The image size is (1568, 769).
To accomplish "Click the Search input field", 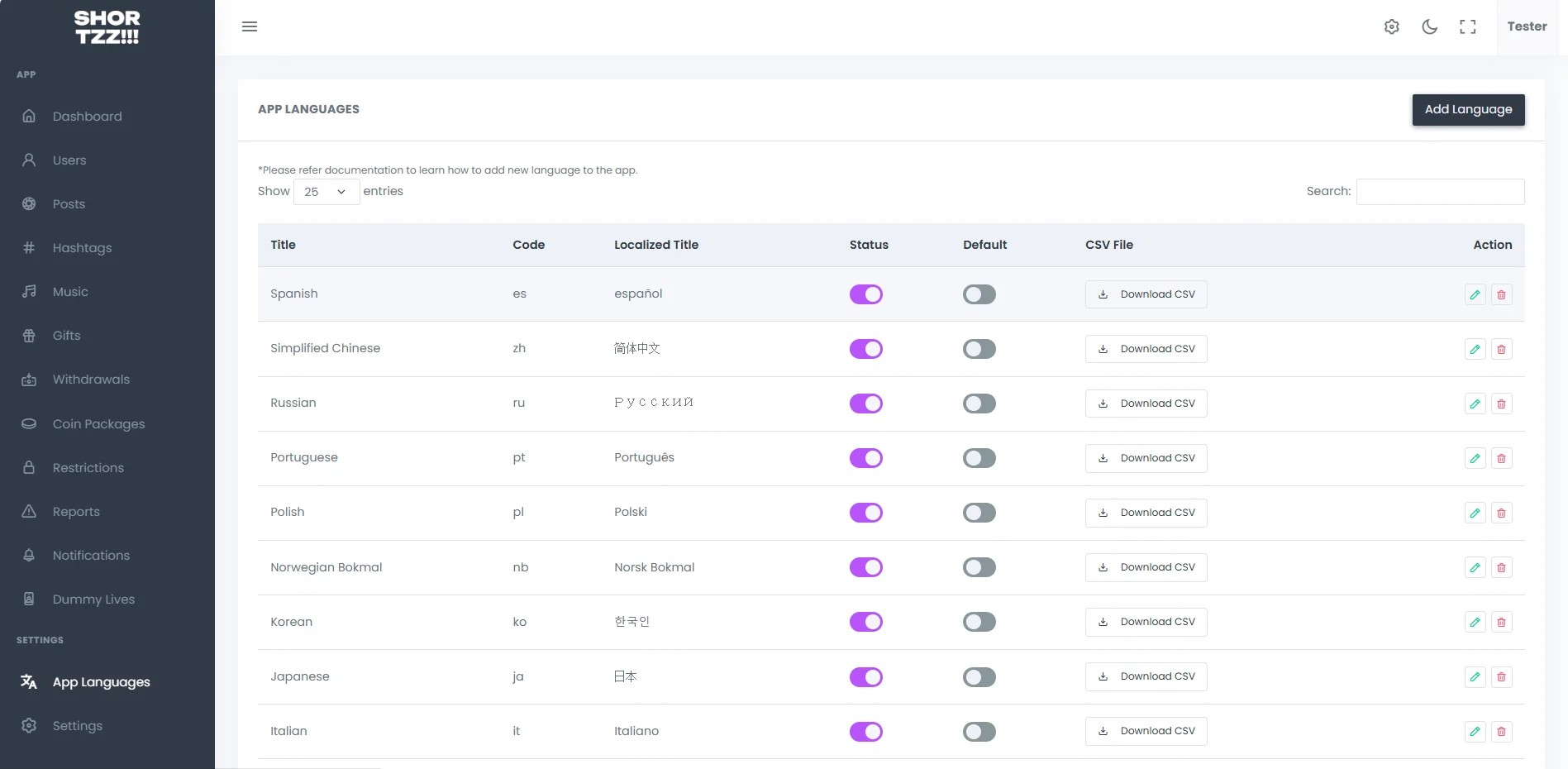I will [x=1440, y=192].
